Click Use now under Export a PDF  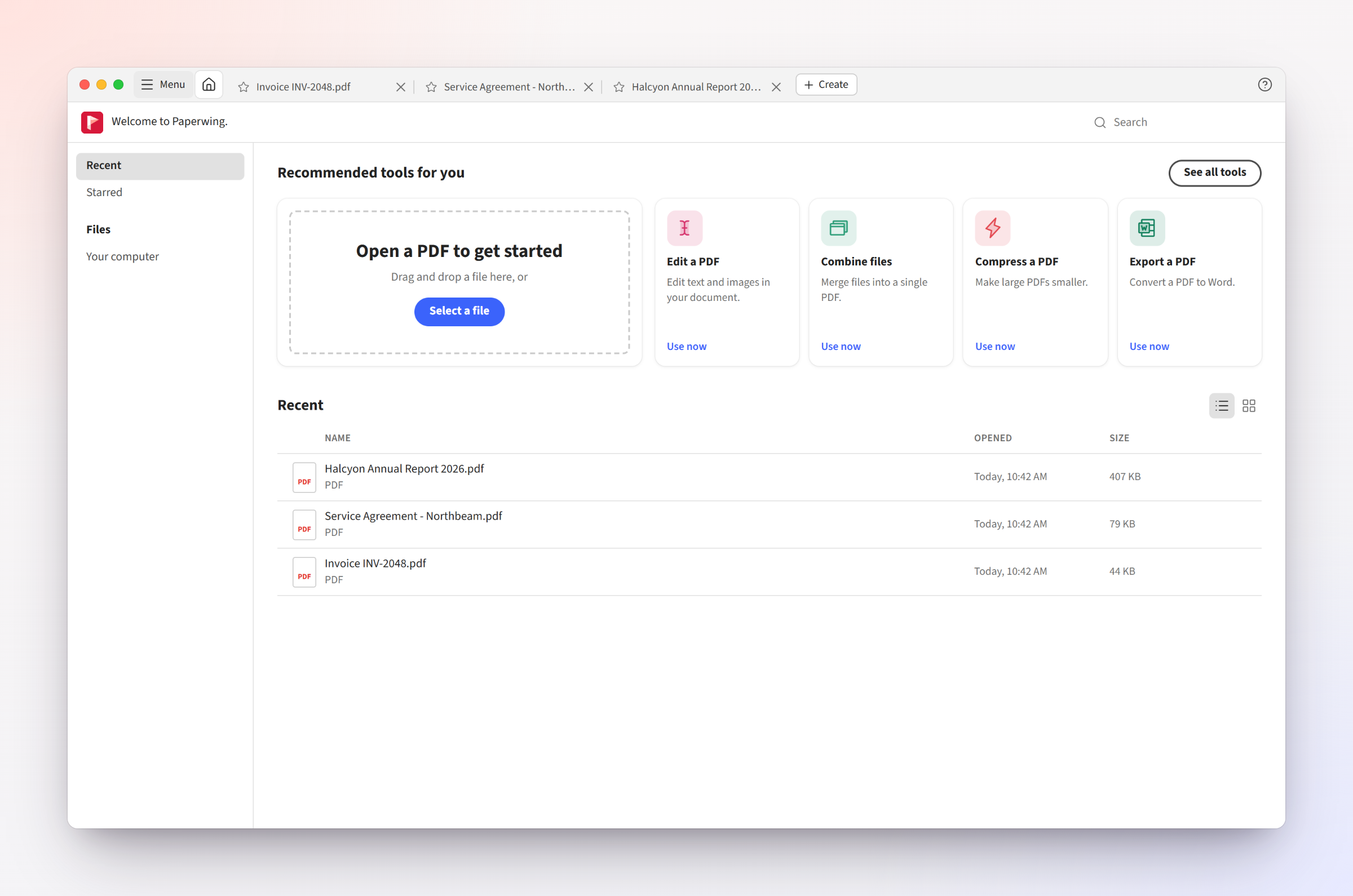pyautogui.click(x=1149, y=347)
